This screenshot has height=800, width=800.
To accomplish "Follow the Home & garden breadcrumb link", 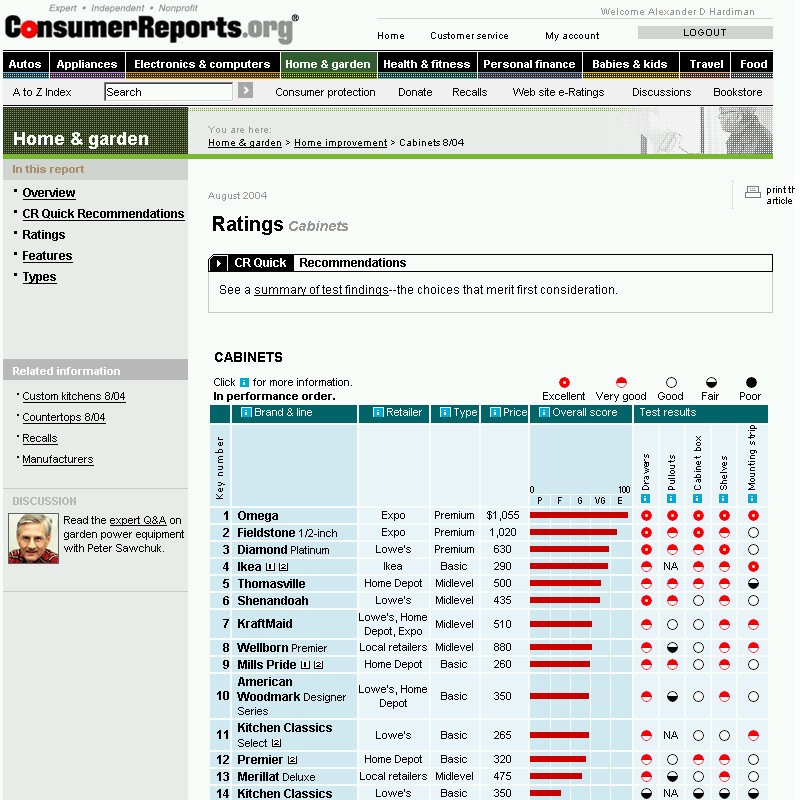I will click(245, 143).
